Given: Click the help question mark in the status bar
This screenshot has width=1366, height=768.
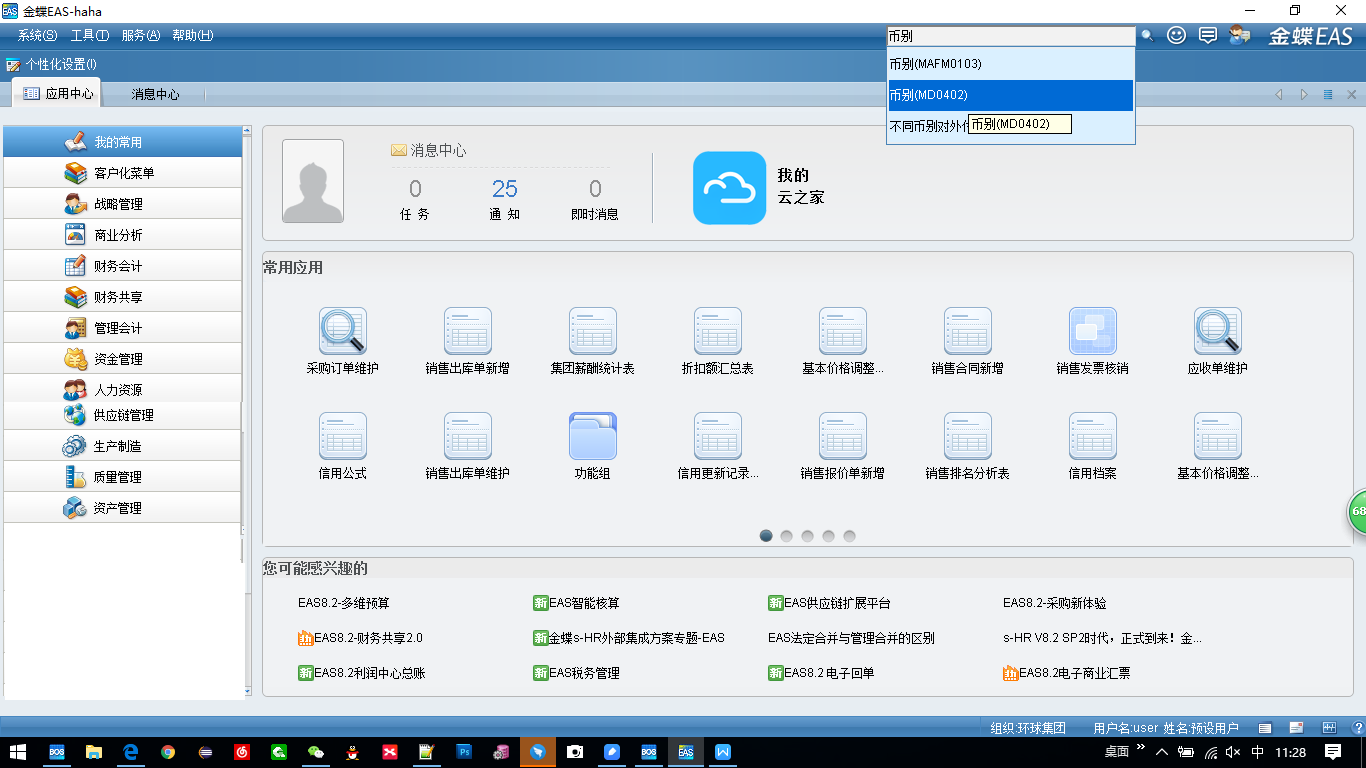Looking at the screenshot, I should pyautogui.click(x=1359, y=727).
